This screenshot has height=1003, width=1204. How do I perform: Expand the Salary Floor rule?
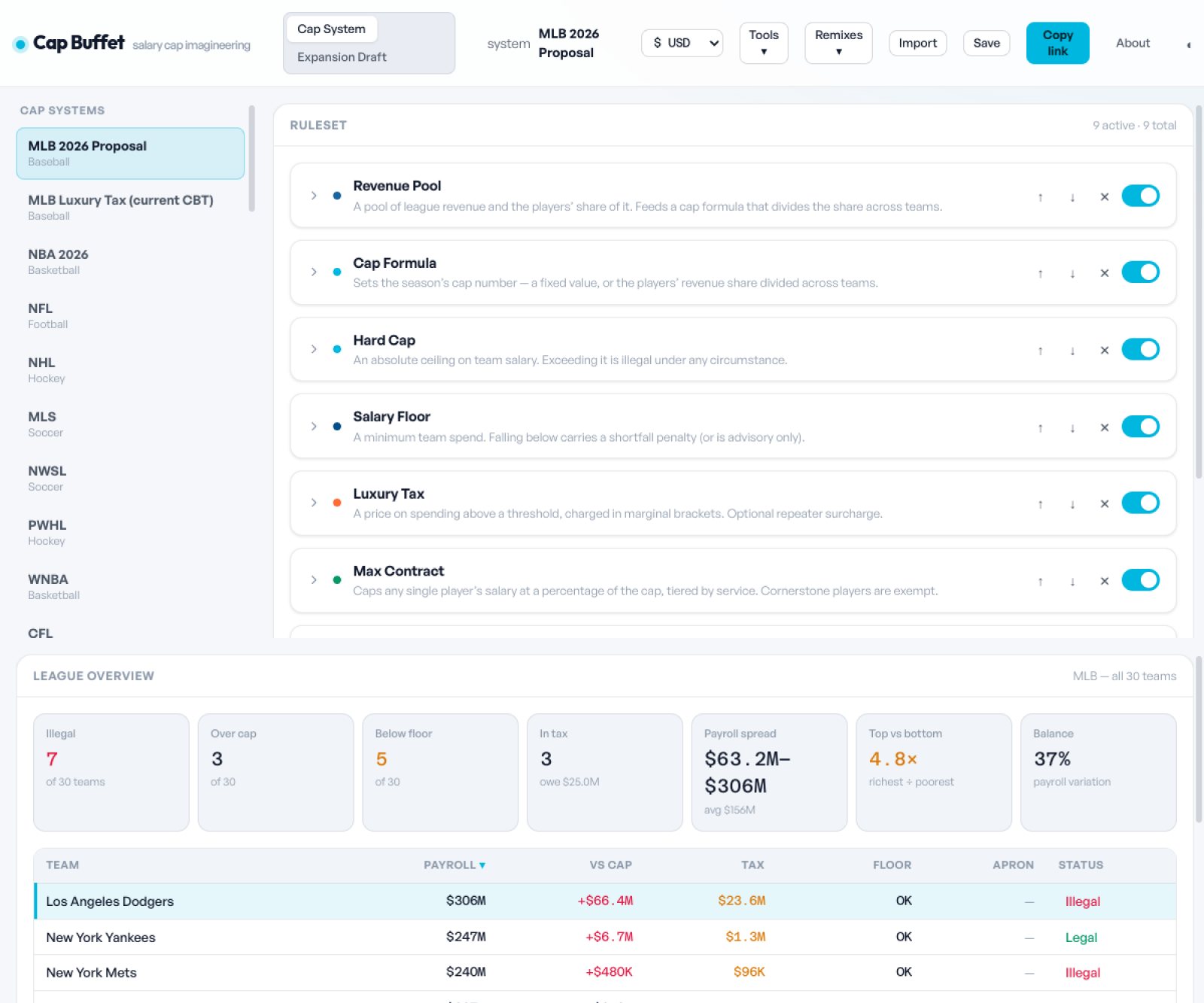point(314,427)
